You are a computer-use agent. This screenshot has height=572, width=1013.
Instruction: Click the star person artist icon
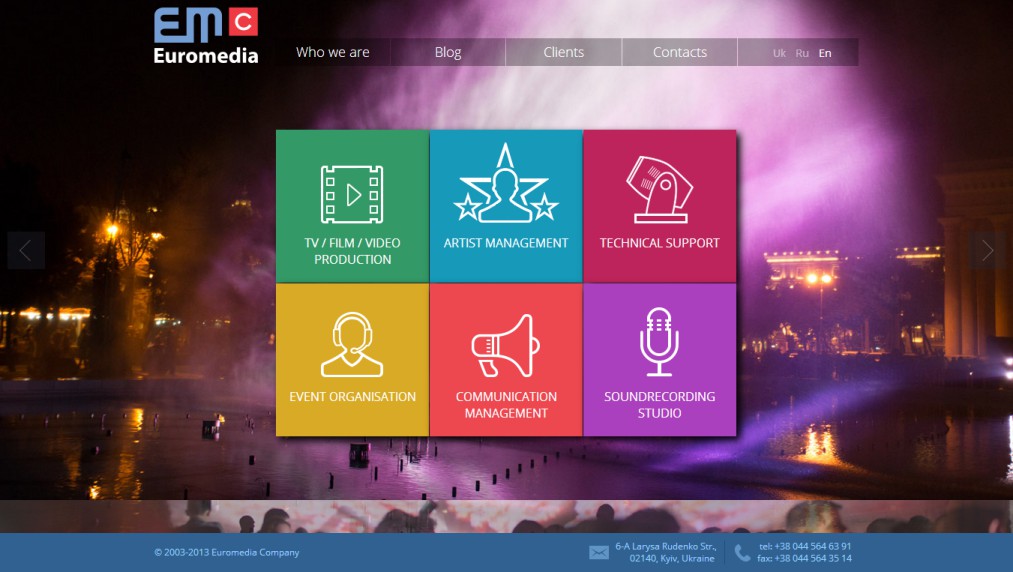pos(506,184)
